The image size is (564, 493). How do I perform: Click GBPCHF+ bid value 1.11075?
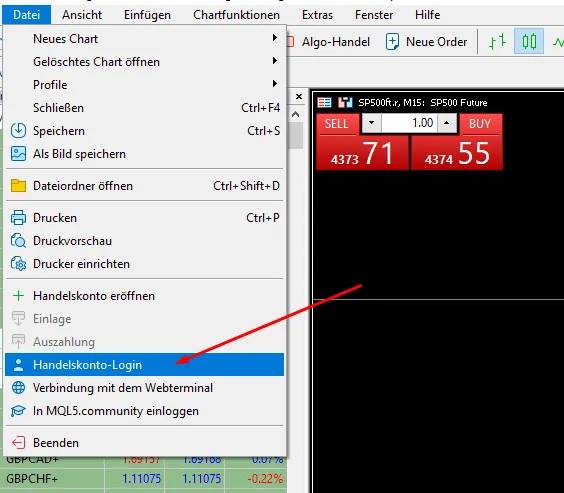click(x=141, y=479)
